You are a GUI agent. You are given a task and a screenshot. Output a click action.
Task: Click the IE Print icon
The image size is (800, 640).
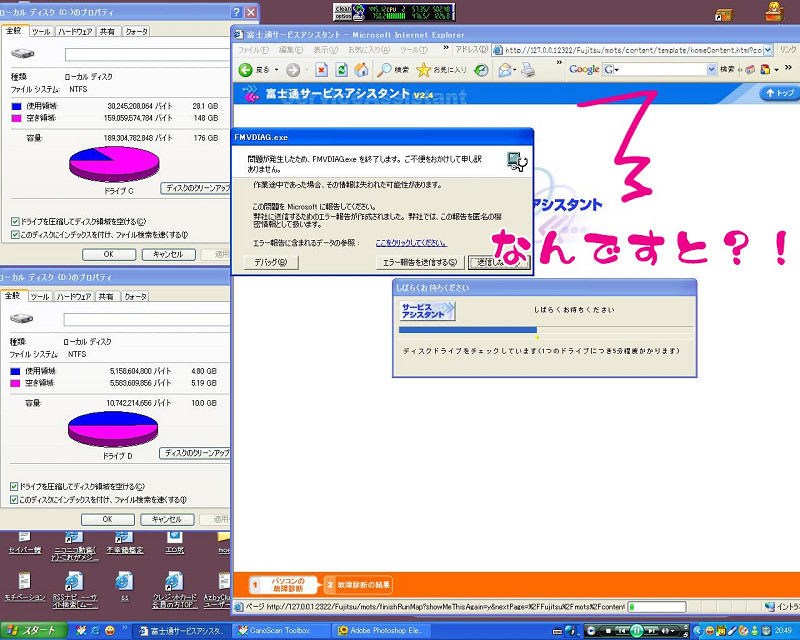[x=528, y=70]
